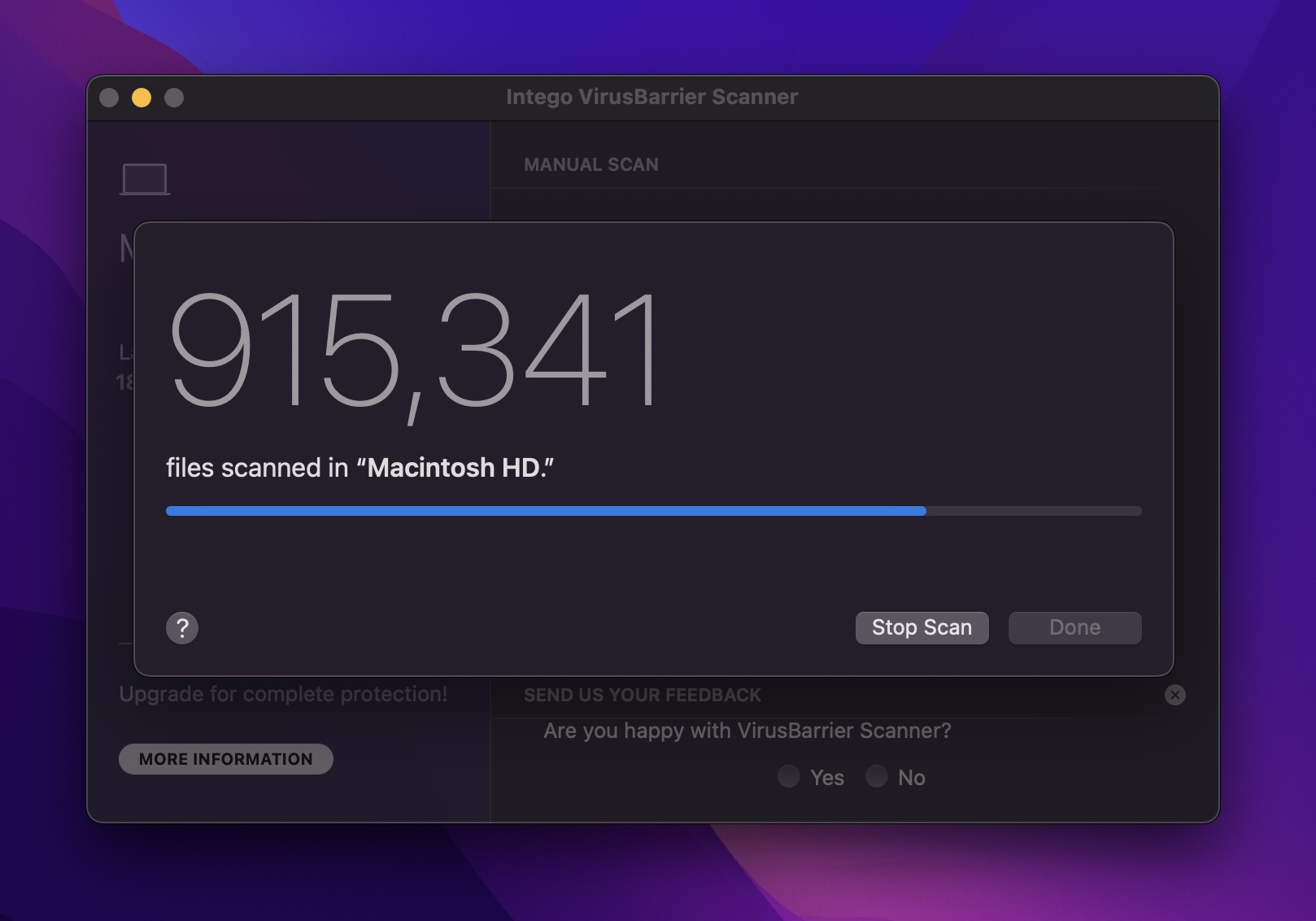Click the Intego VirusBarrier Scanner title bar
Image resolution: width=1316 pixels, height=921 pixels.
(x=651, y=96)
